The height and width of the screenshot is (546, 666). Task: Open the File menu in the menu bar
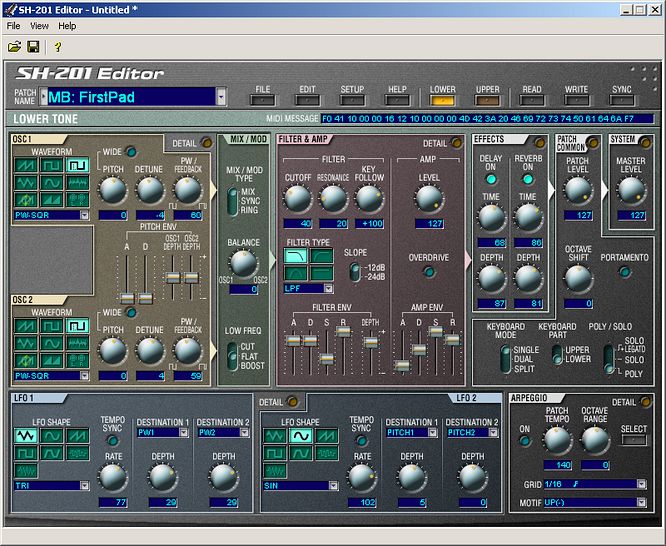(x=14, y=26)
